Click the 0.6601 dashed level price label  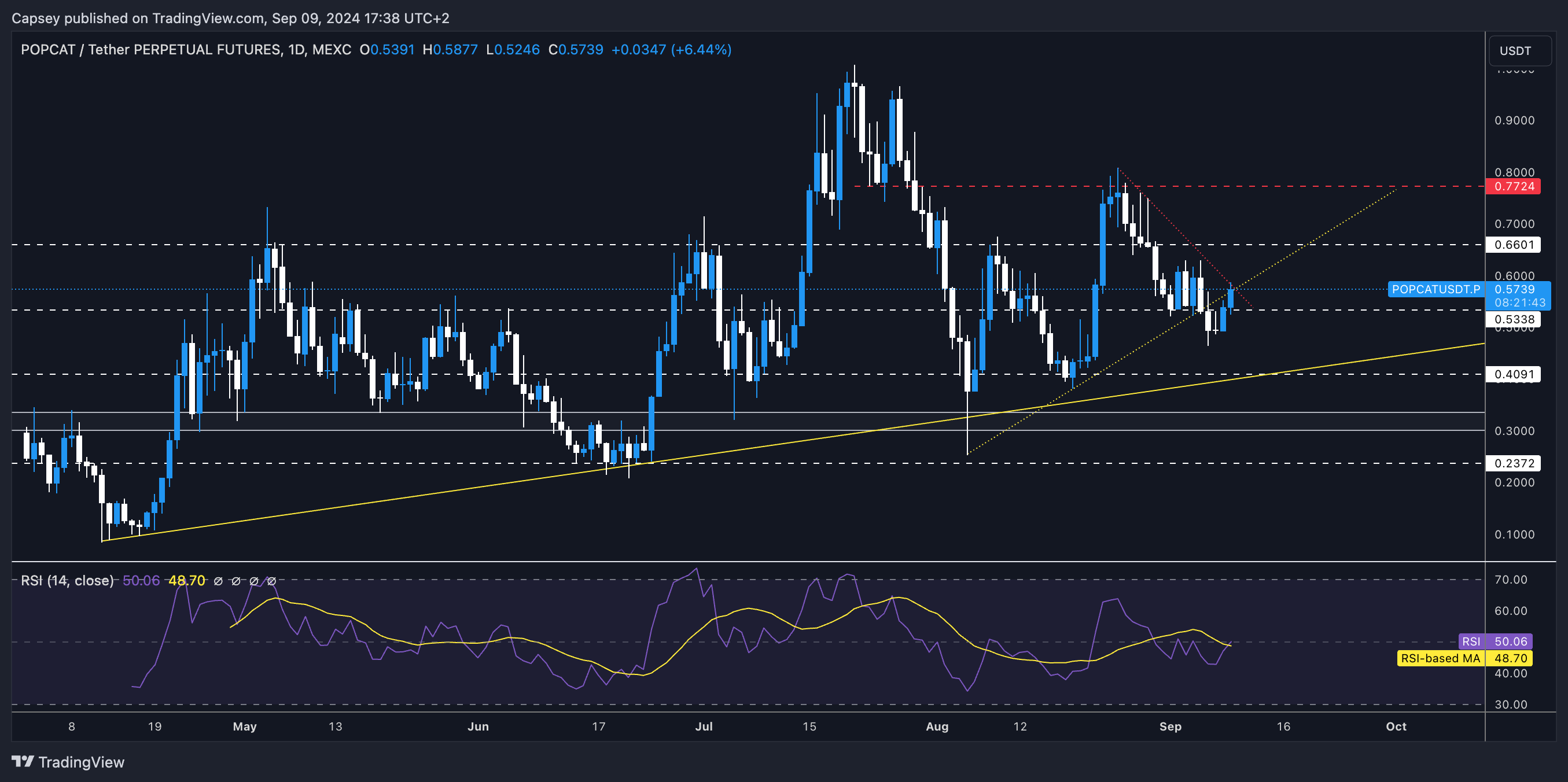click(1515, 245)
